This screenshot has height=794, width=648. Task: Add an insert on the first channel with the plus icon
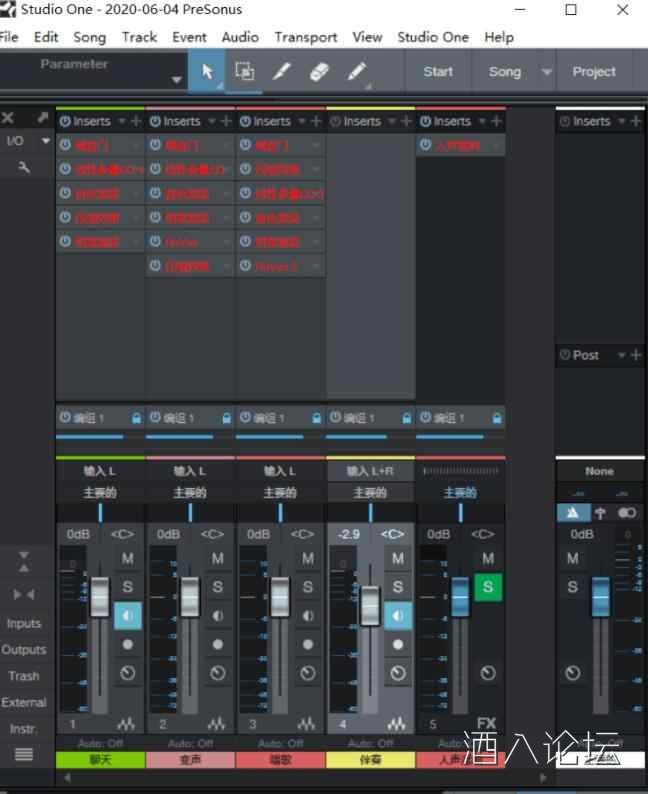coord(136,121)
